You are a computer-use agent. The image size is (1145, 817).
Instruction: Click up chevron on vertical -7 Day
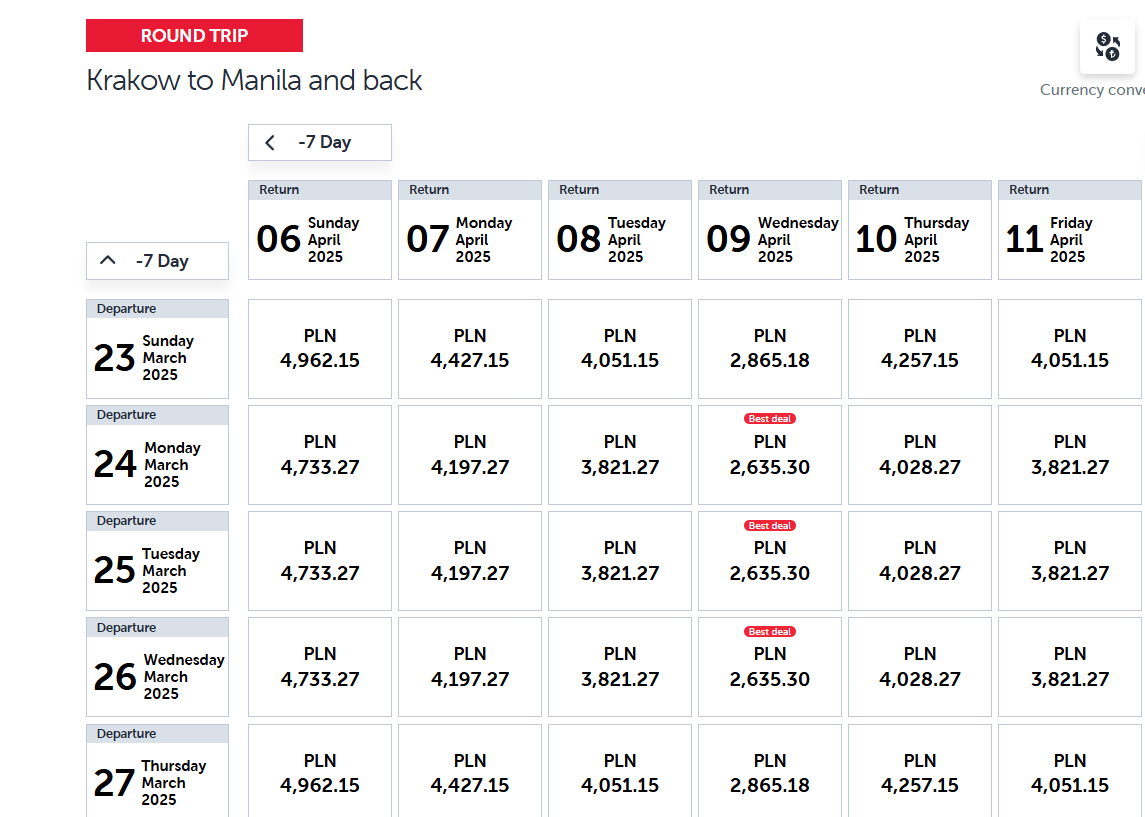(107, 260)
